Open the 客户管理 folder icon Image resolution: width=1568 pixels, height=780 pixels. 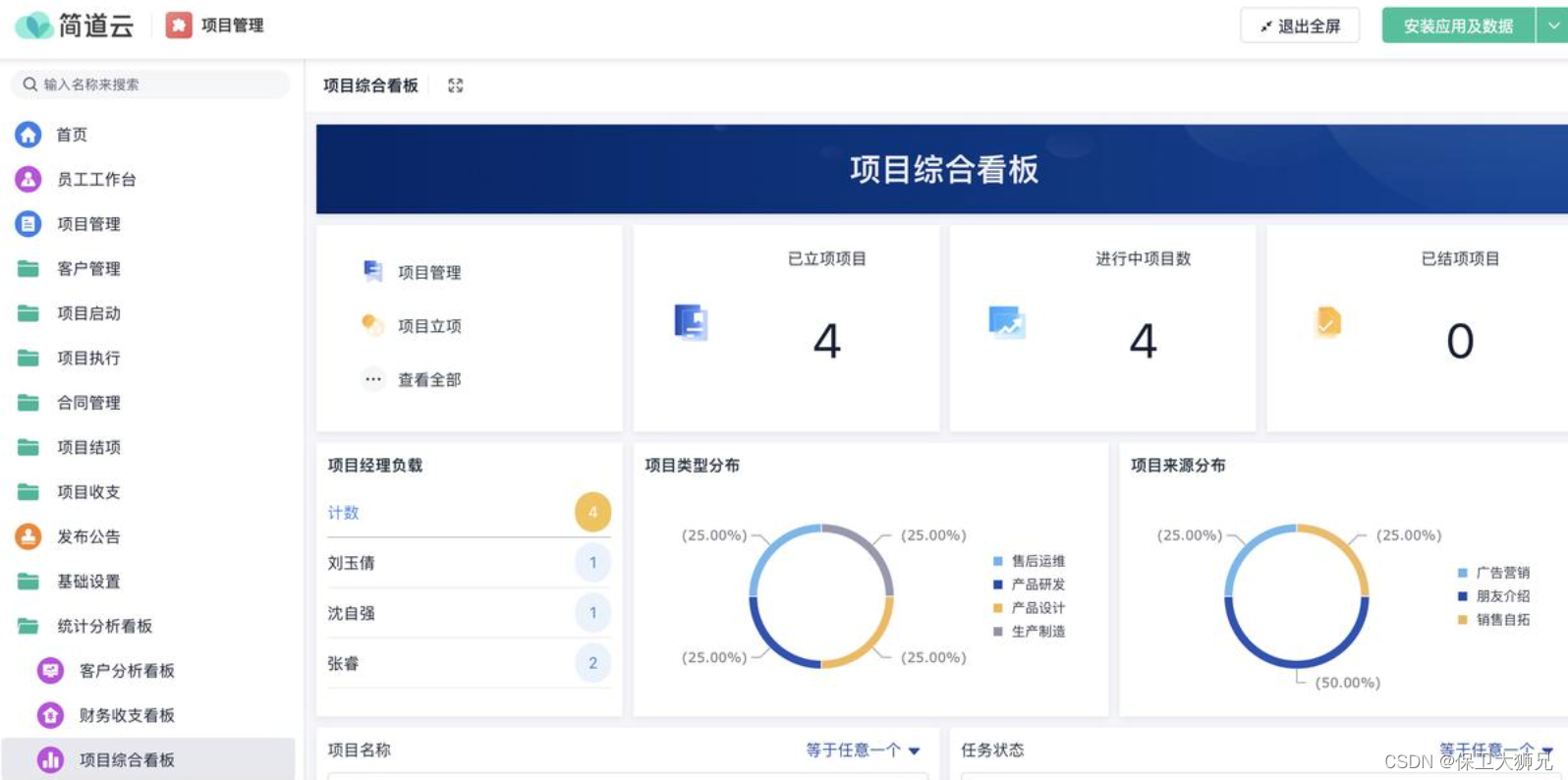pos(28,268)
